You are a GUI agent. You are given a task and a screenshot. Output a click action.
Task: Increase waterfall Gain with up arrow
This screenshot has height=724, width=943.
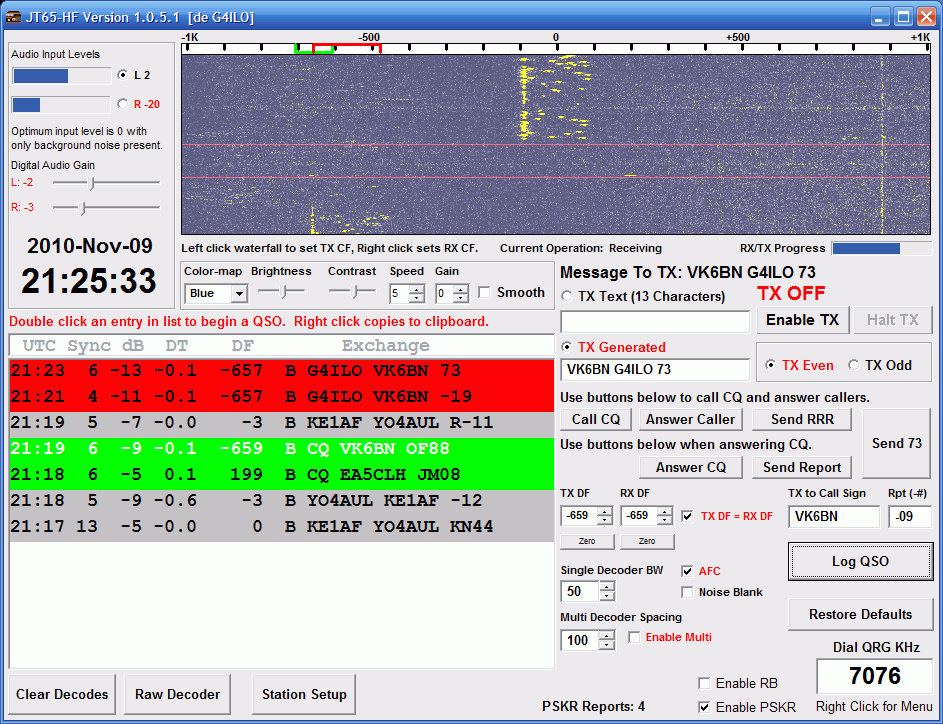pyautogui.click(x=461, y=289)
